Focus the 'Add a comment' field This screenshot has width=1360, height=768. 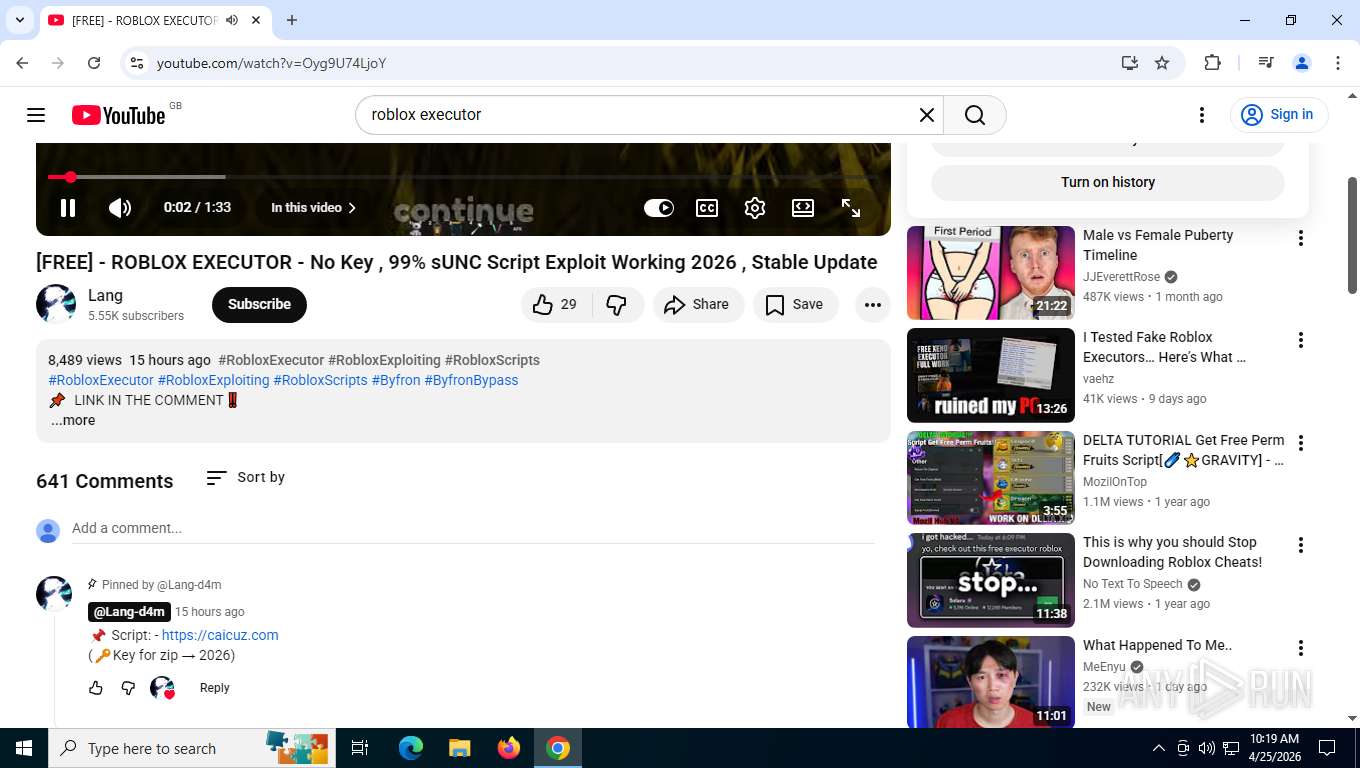pyautogui.click(x=473, y=528)
